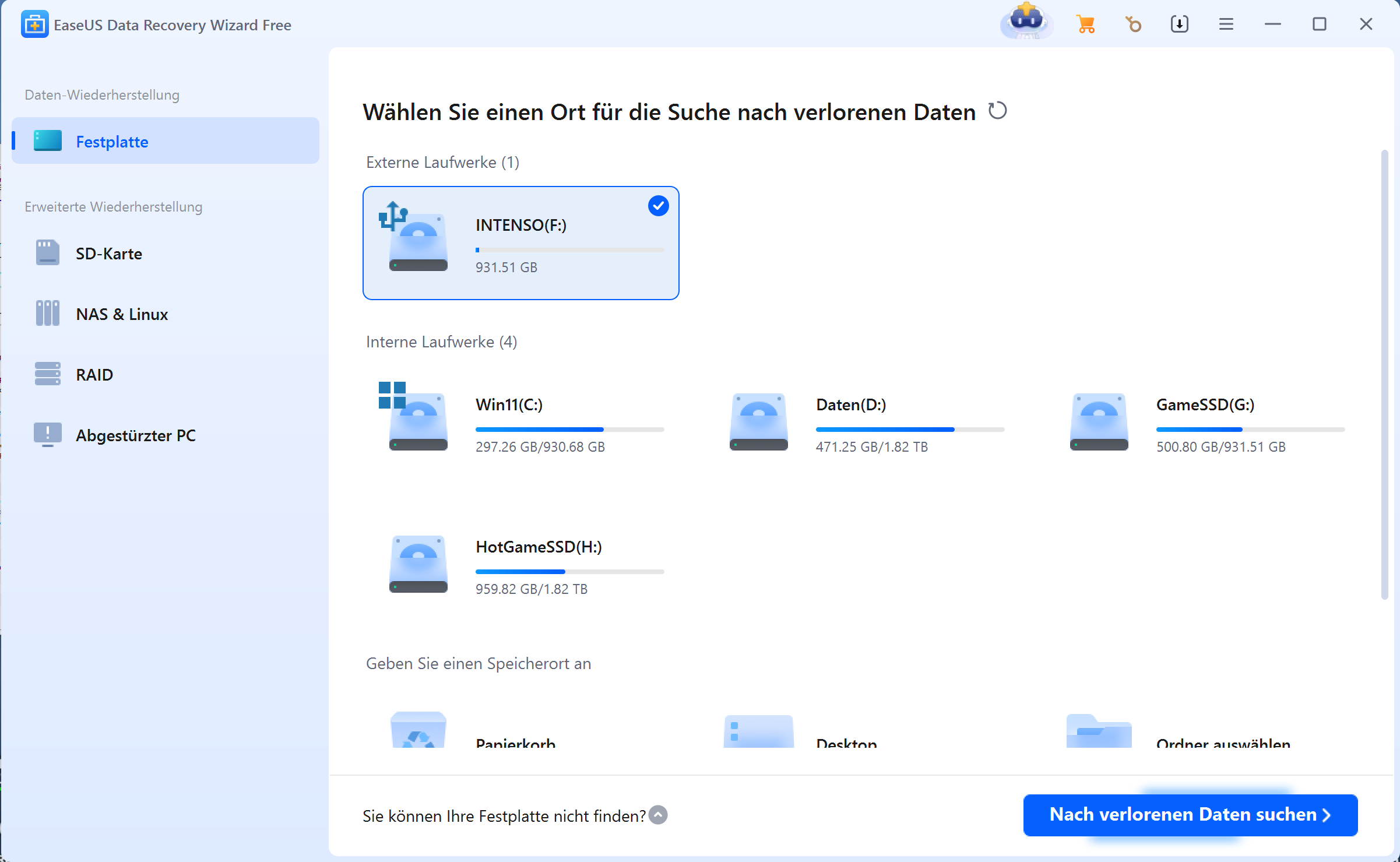The width and height of the screenshot is (1400, 862).
Task: Select Abgestürzter PC recovery
Action: pos(135,435)
